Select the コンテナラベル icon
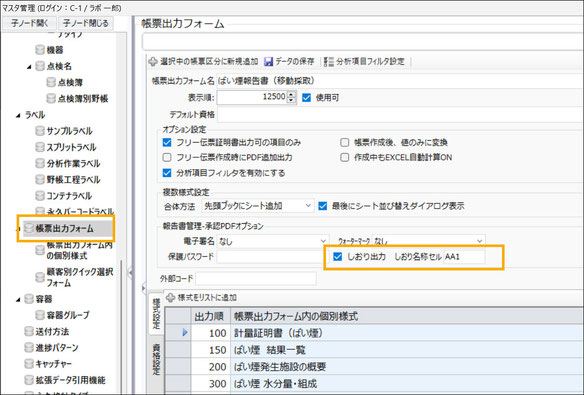This screenshot has width=584, height=395. point(40,195)
